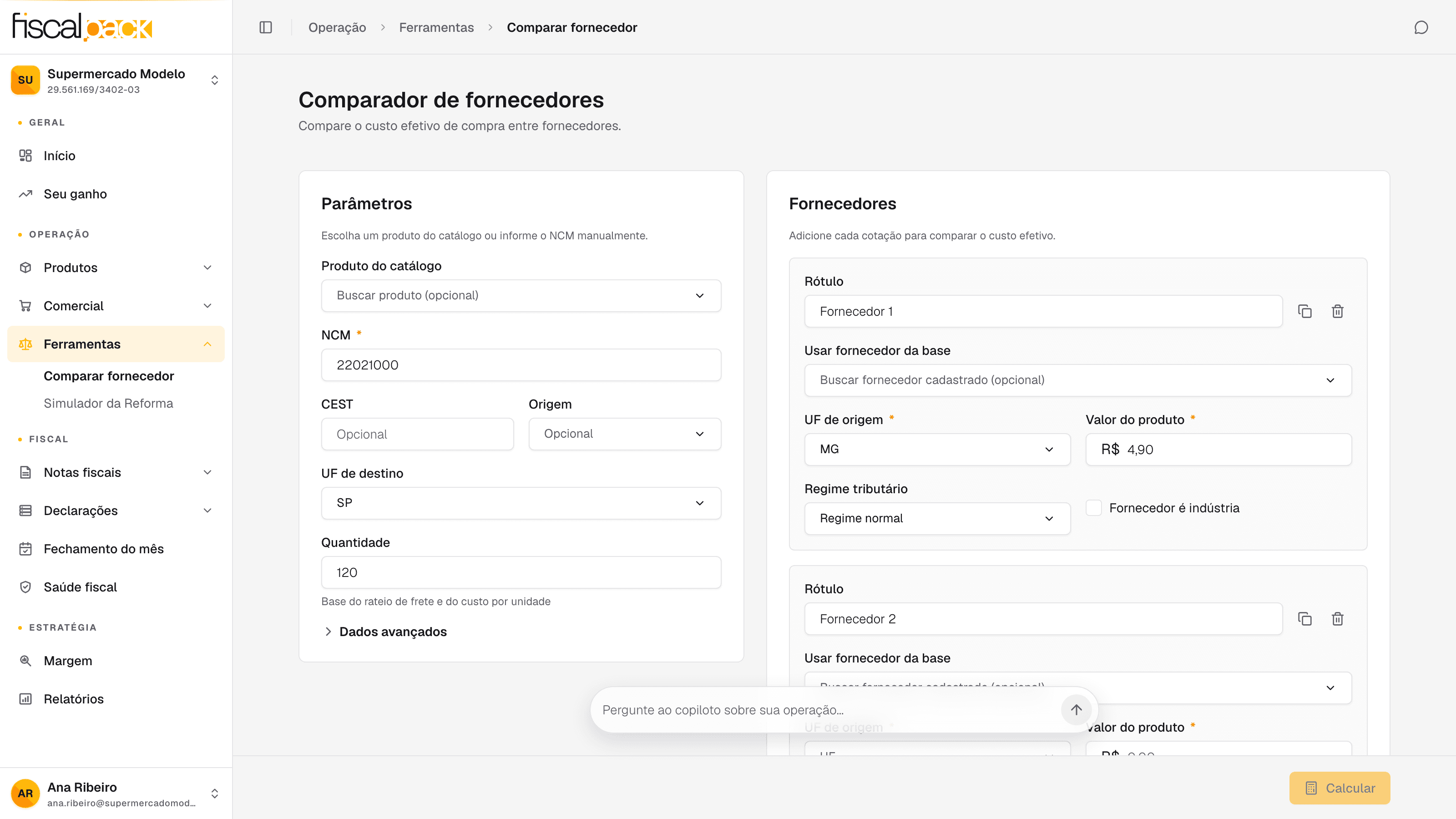Expand the Notas fiscais menu chevron
Viewport: 1456px width, 819px height.
pyautogui.click(x=207, y=473)
